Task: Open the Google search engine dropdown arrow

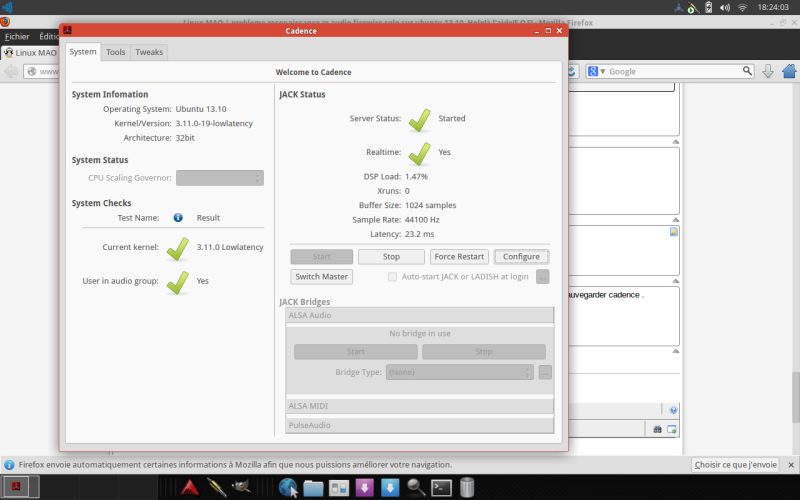Action: click(603, 71)
